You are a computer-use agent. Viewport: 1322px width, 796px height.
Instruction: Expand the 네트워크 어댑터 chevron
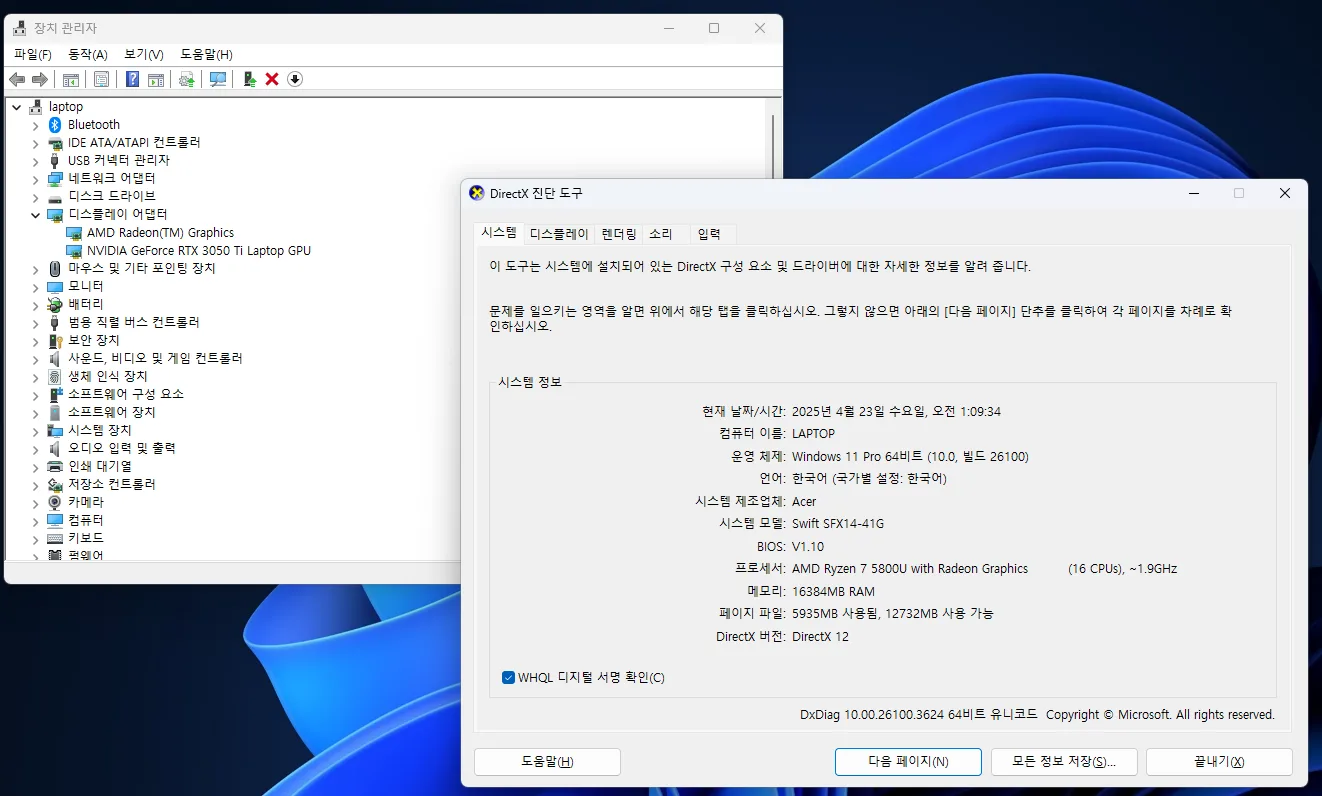pos(35,179)
